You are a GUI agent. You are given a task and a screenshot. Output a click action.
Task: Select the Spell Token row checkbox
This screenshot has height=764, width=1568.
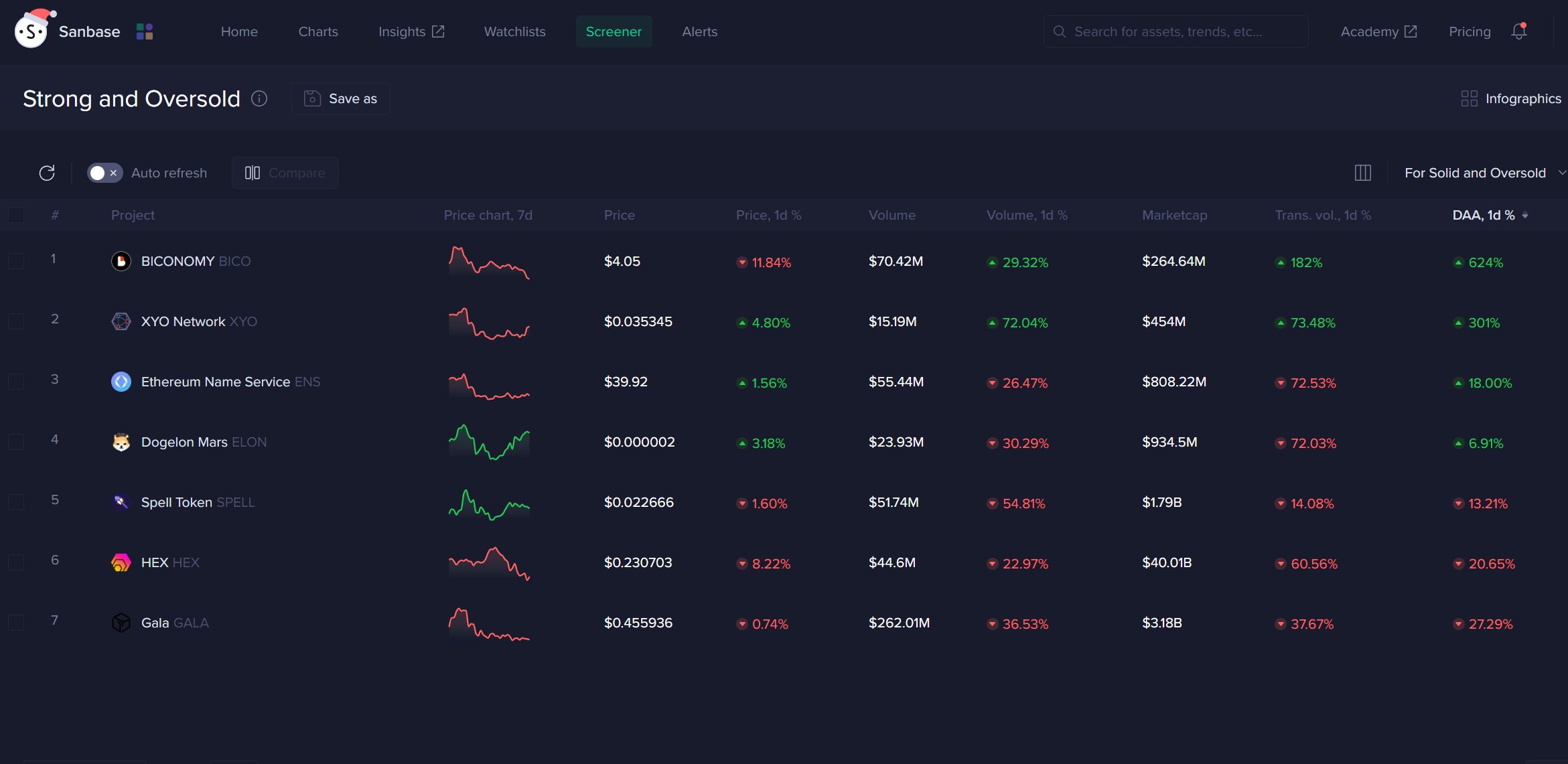(x=16, y=502)
